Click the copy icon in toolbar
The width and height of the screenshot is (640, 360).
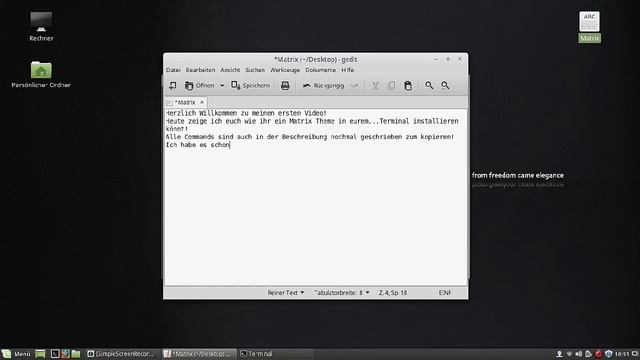(391, 85)
